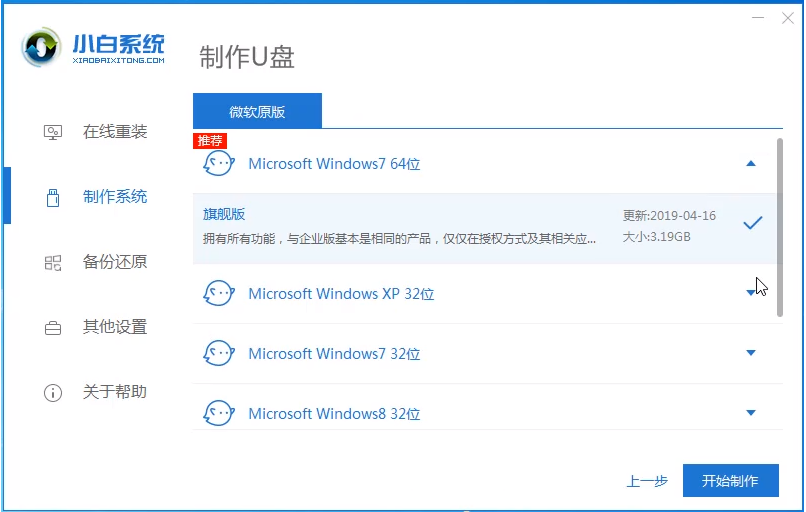Click the USB drive icon for 制作系统
This screenshot has width=806, height=512.
pyautogui.click(x=52, y=197)
